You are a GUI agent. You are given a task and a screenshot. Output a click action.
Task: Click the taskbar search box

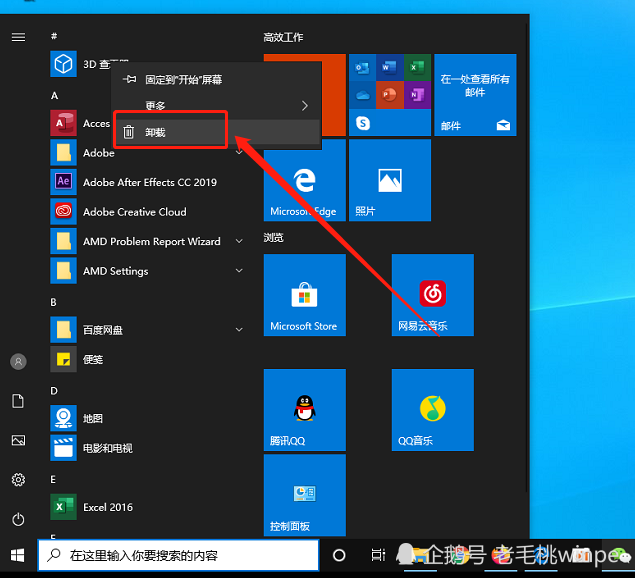(x=178, y=554)
